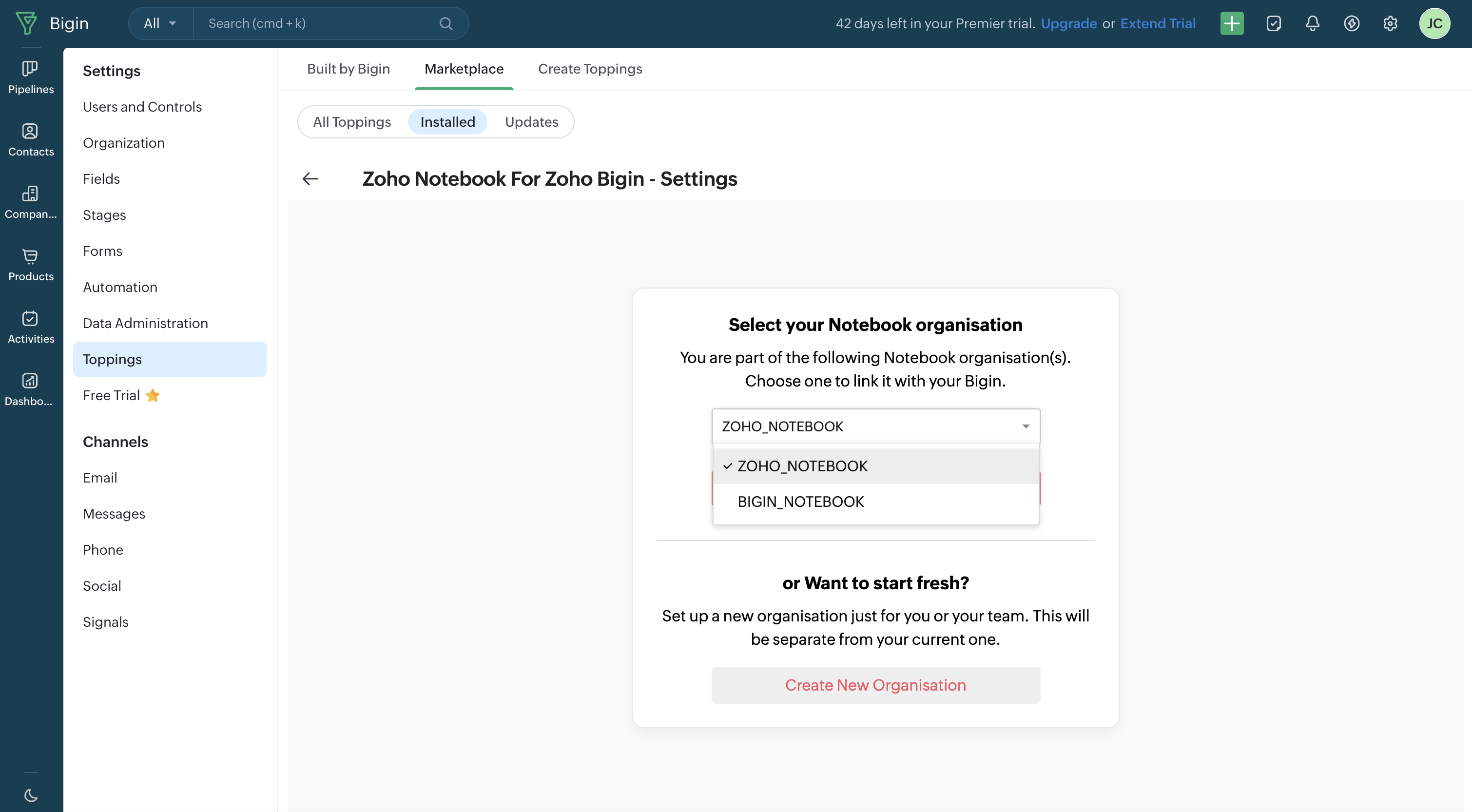
Task: Switch to the All Toppings filter
Action: tap(351, 122)
